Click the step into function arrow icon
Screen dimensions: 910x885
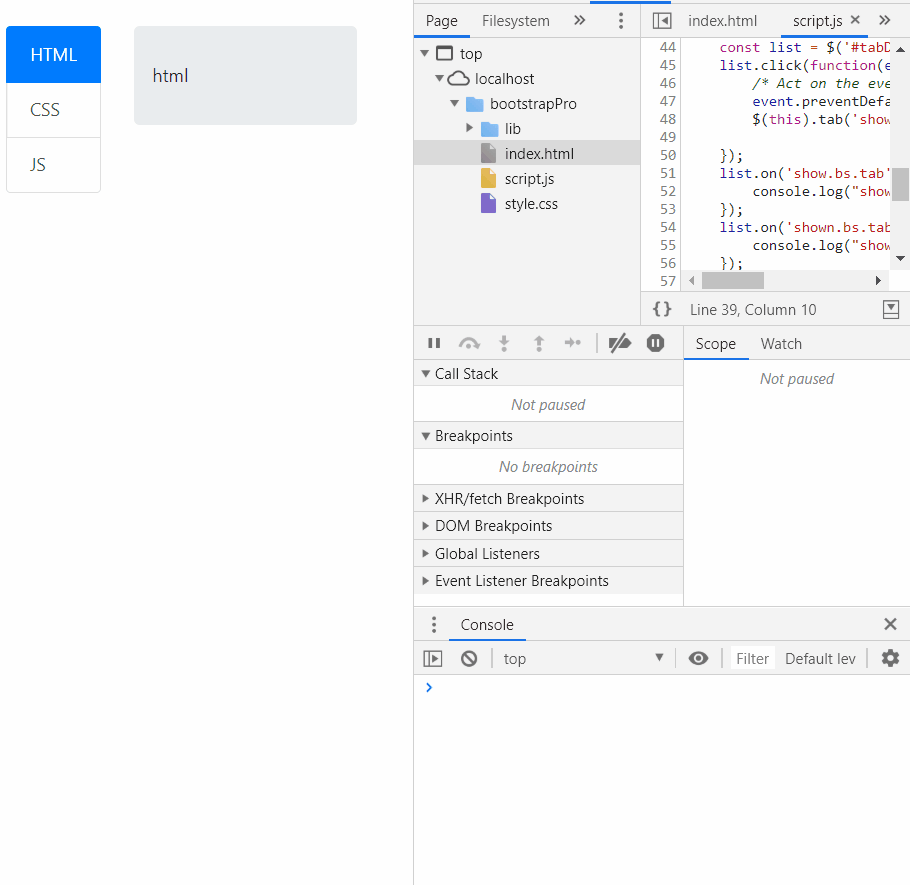[504, 343]
